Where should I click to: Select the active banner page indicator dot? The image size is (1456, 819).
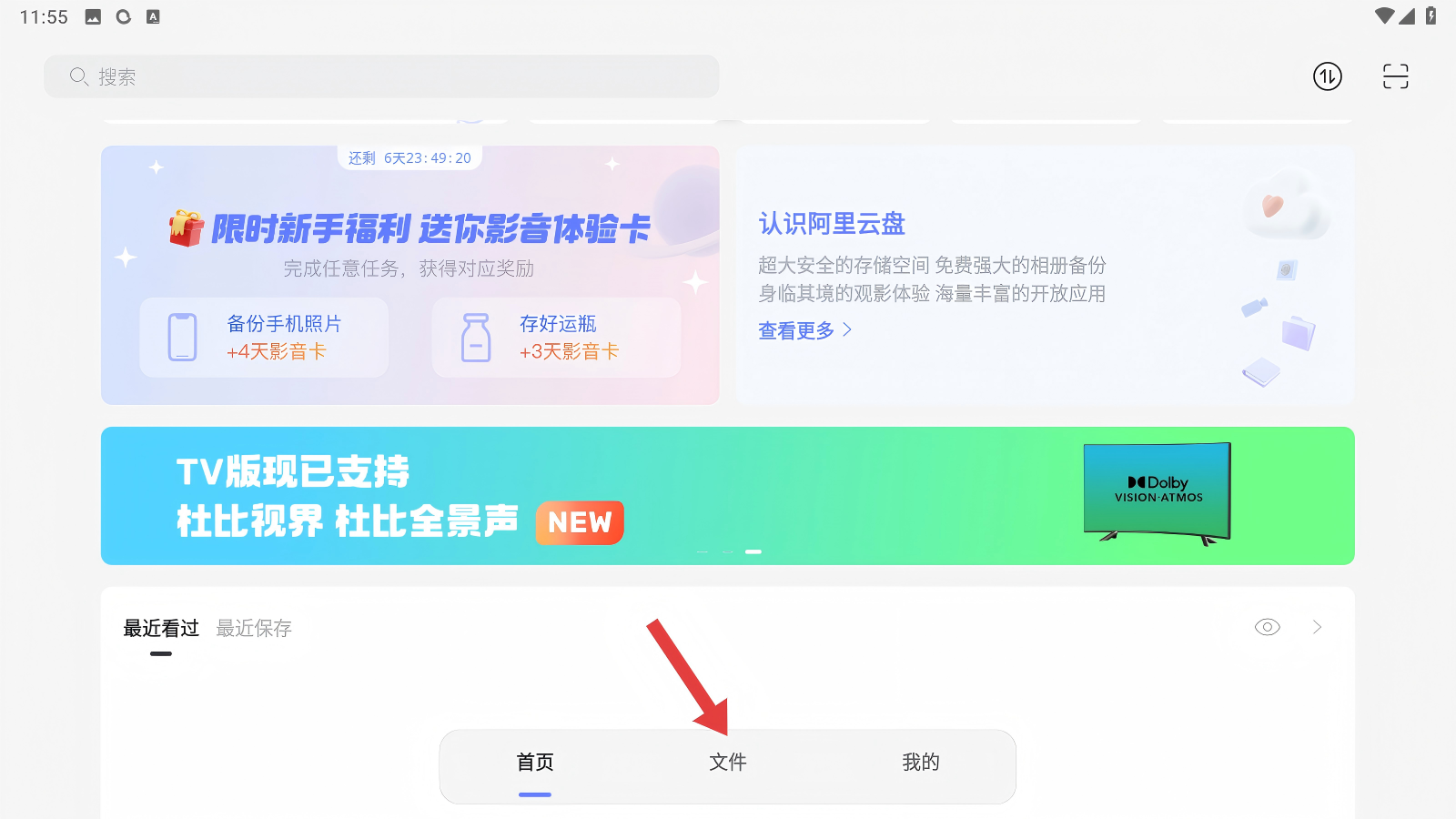(x=753, y=551)
